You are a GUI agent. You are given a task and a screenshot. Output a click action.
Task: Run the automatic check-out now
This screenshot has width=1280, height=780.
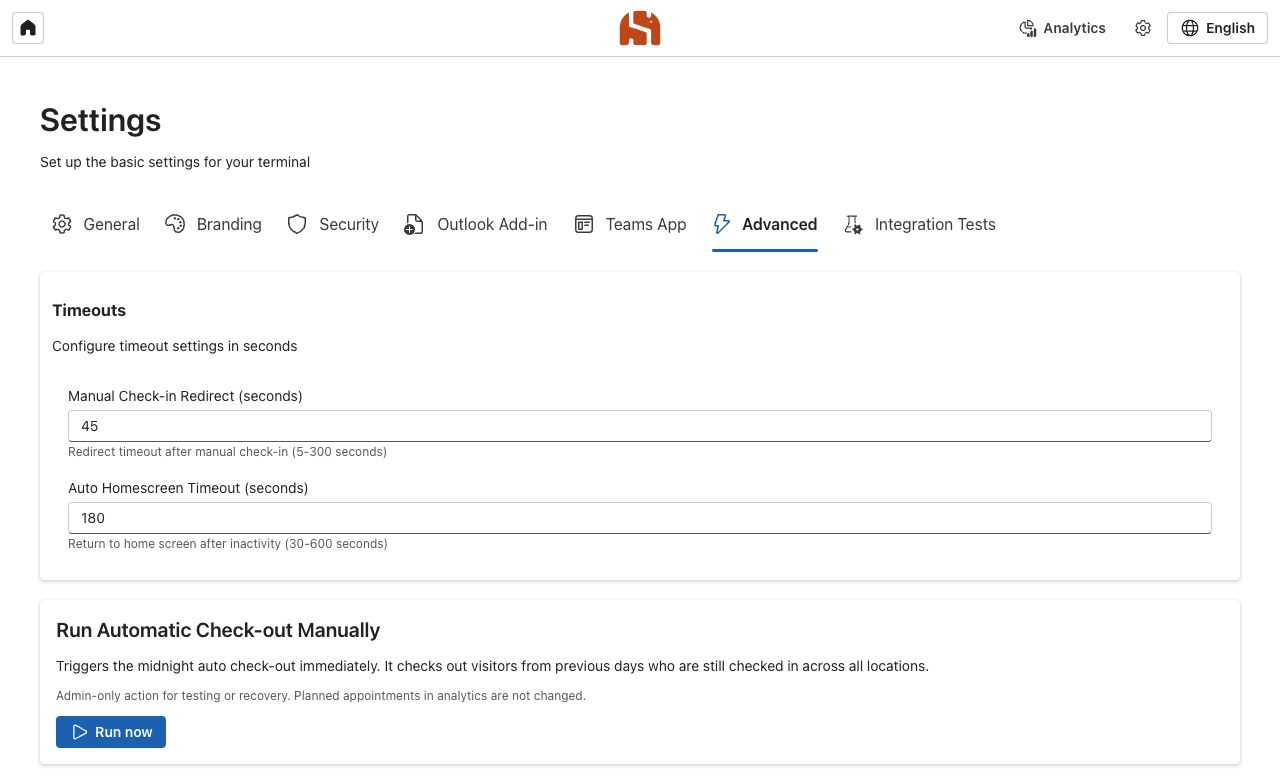(111, 732)
